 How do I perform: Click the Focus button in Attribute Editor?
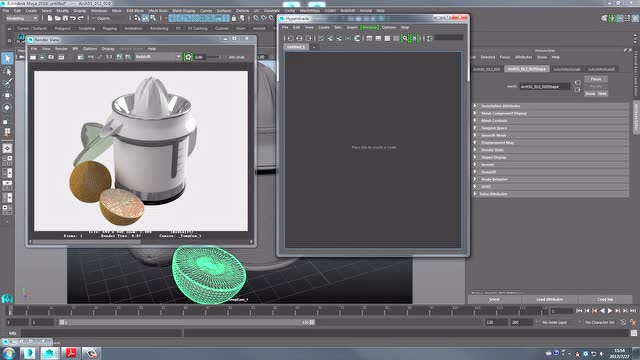click(596, 79)
